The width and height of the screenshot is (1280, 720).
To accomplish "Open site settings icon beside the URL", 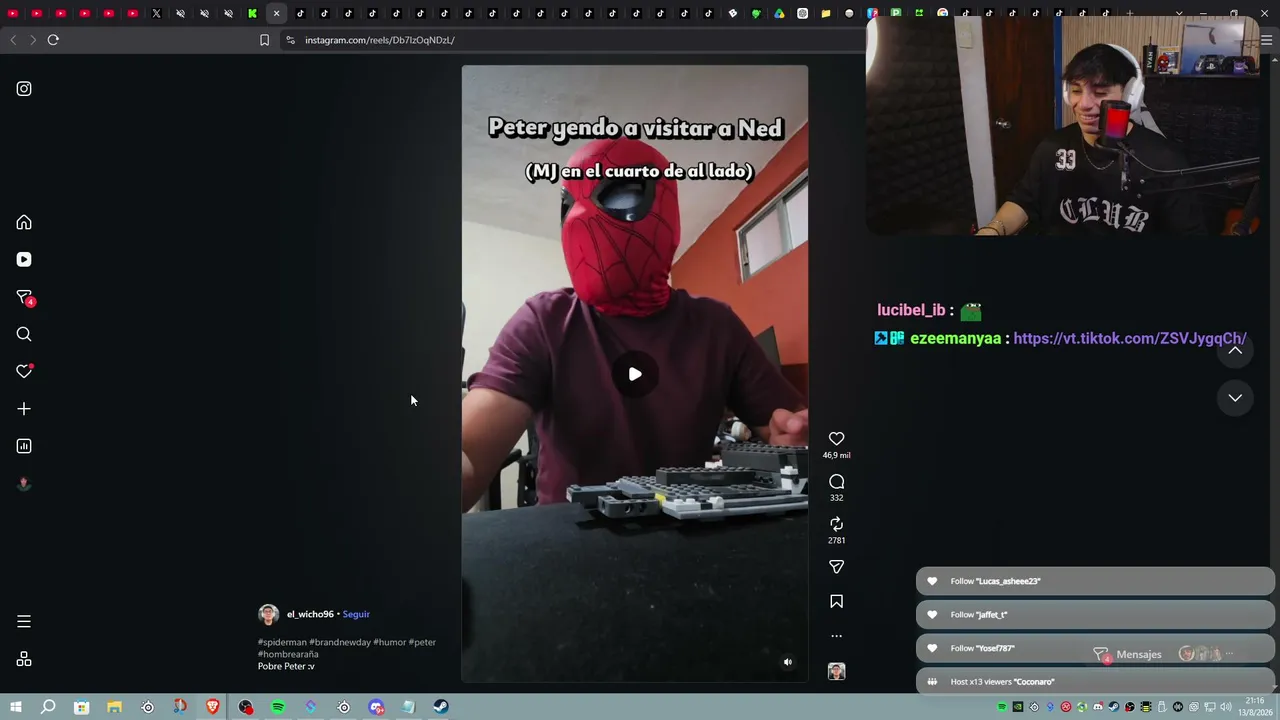I will click(290, 40).
